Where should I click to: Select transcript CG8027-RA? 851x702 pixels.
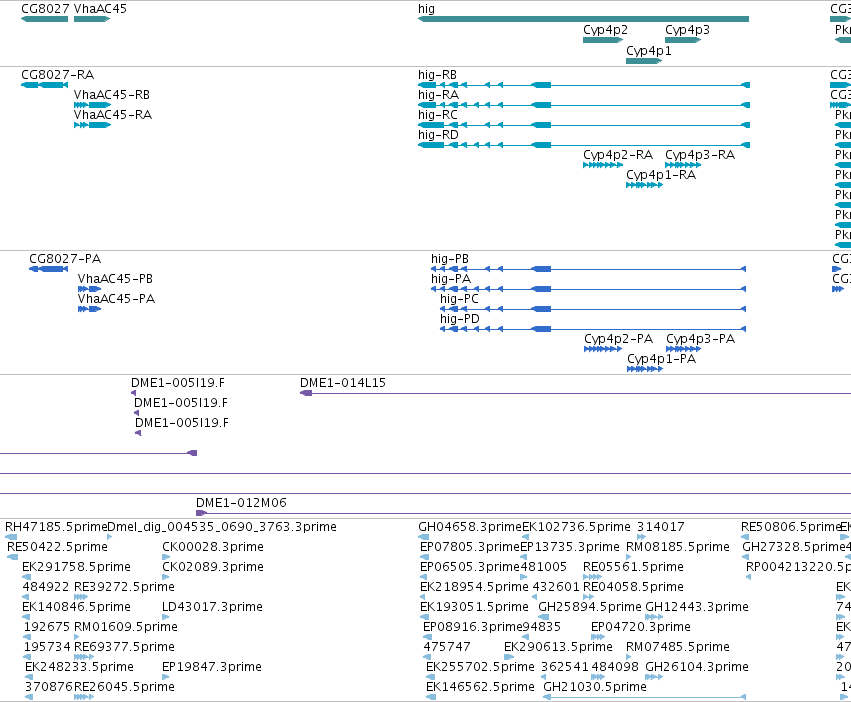coord(45,85)
